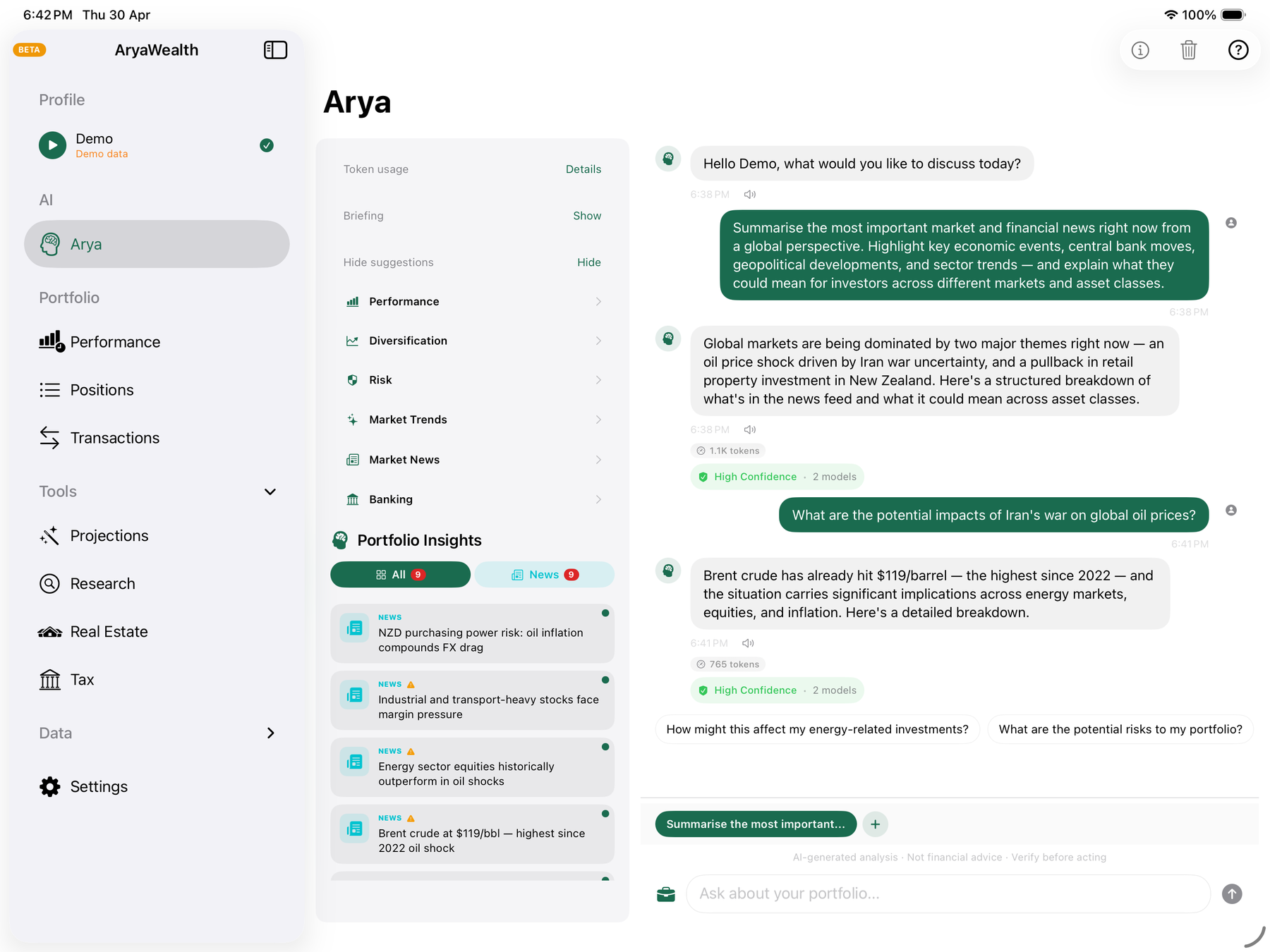The width and height of the screenshot is (1270, 952).
Task: Open Research magnifier tool
Action: (157, 584)
